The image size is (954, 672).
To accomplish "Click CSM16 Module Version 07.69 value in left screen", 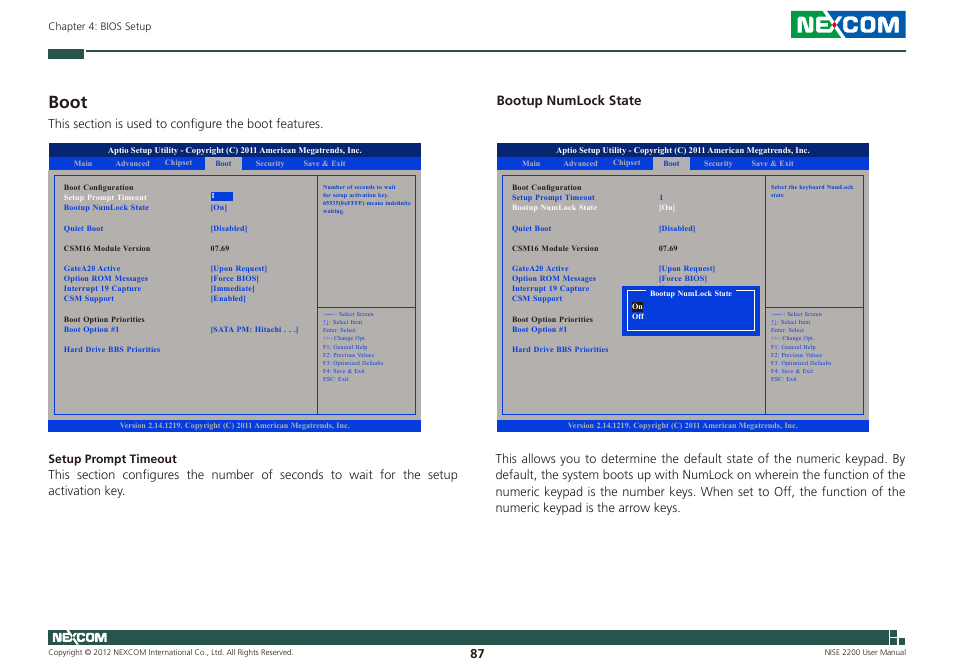I will (x=220, y=248).
